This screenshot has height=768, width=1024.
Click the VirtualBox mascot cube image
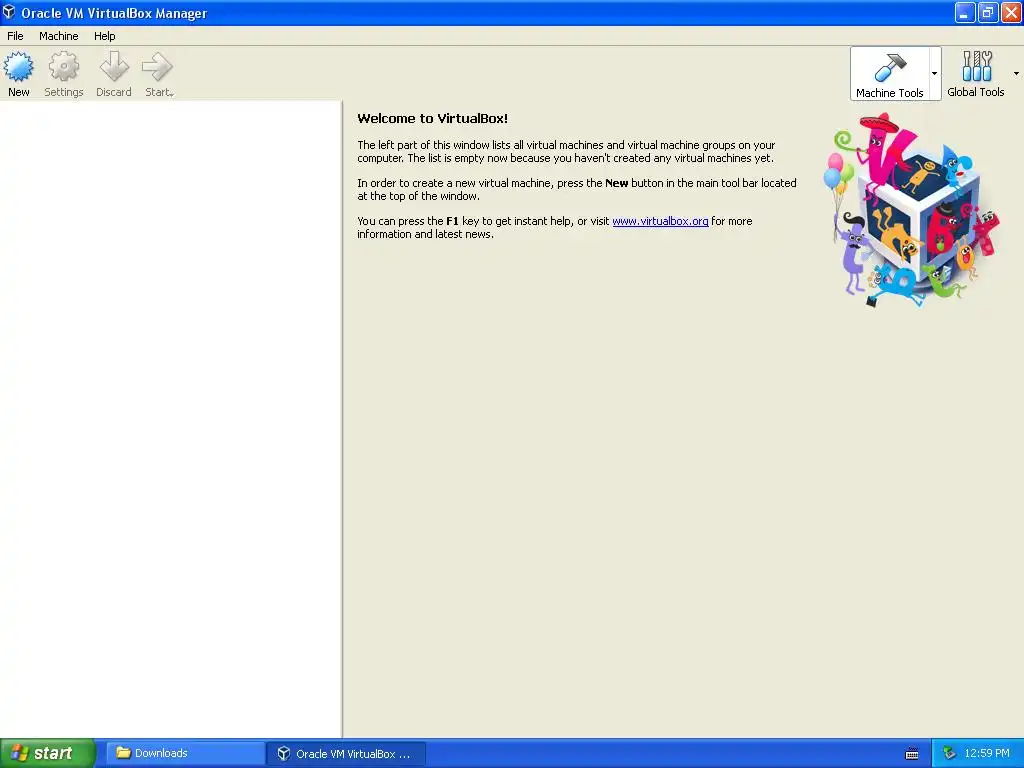click(x=912, y=210)
